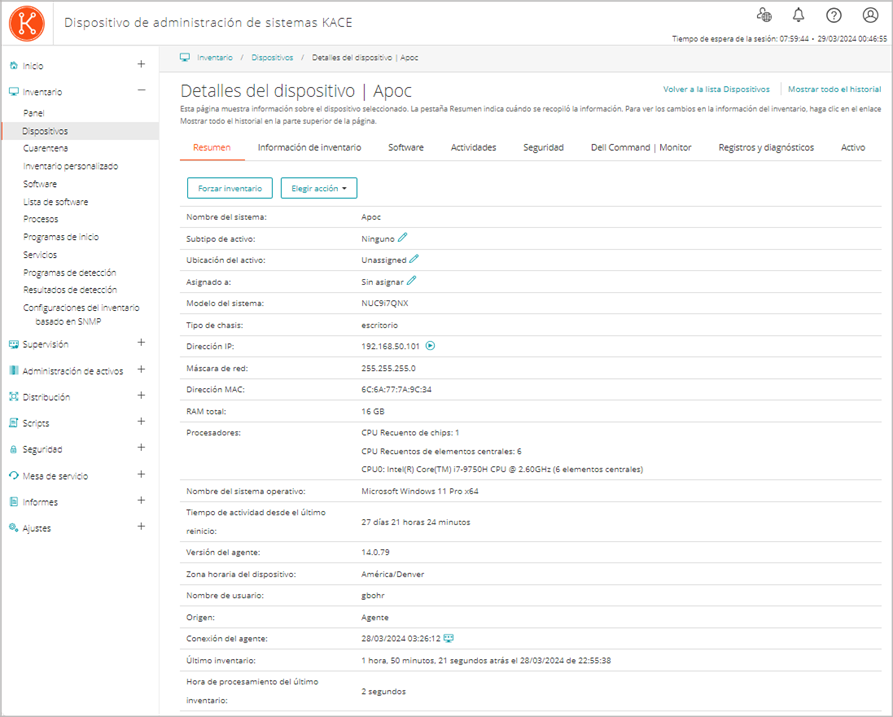The height and width of the screenshot is (717, 893).
Task: Select Cuarentena in the sidebar
Action: (46, 148)
